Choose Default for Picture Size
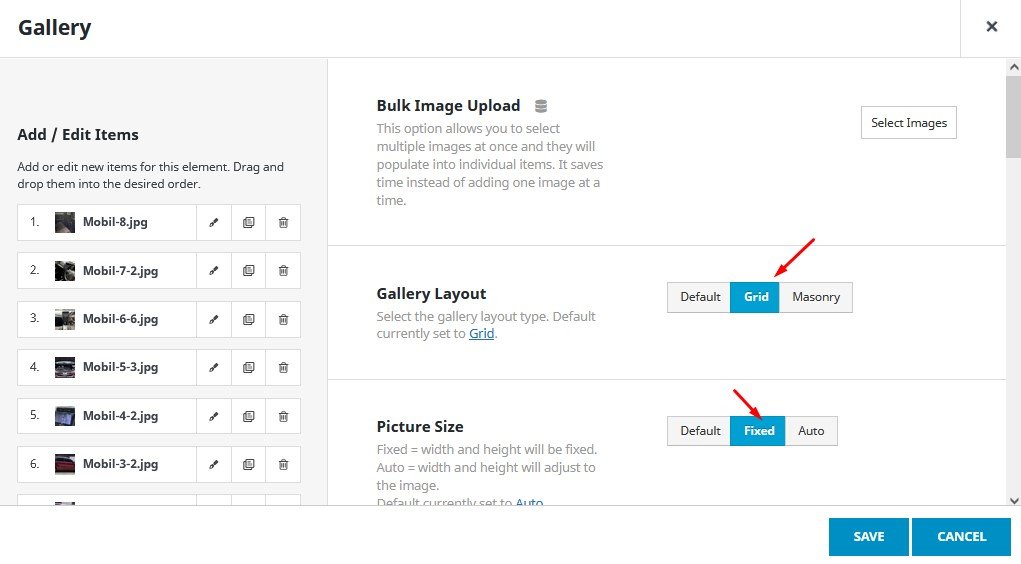The image size is (1021, 564). (x=700, y=431)
